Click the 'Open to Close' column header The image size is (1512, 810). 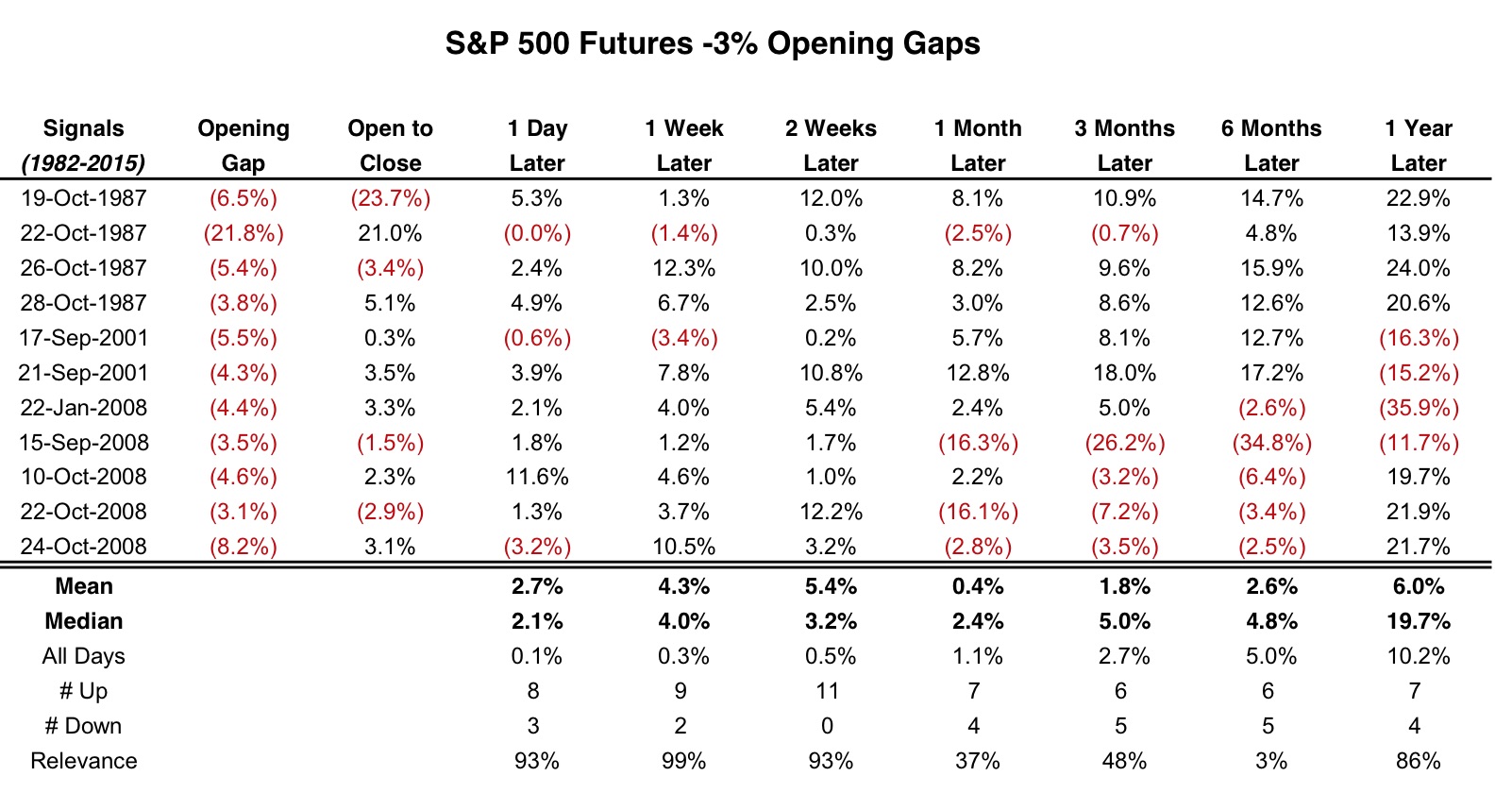[390, 145]
